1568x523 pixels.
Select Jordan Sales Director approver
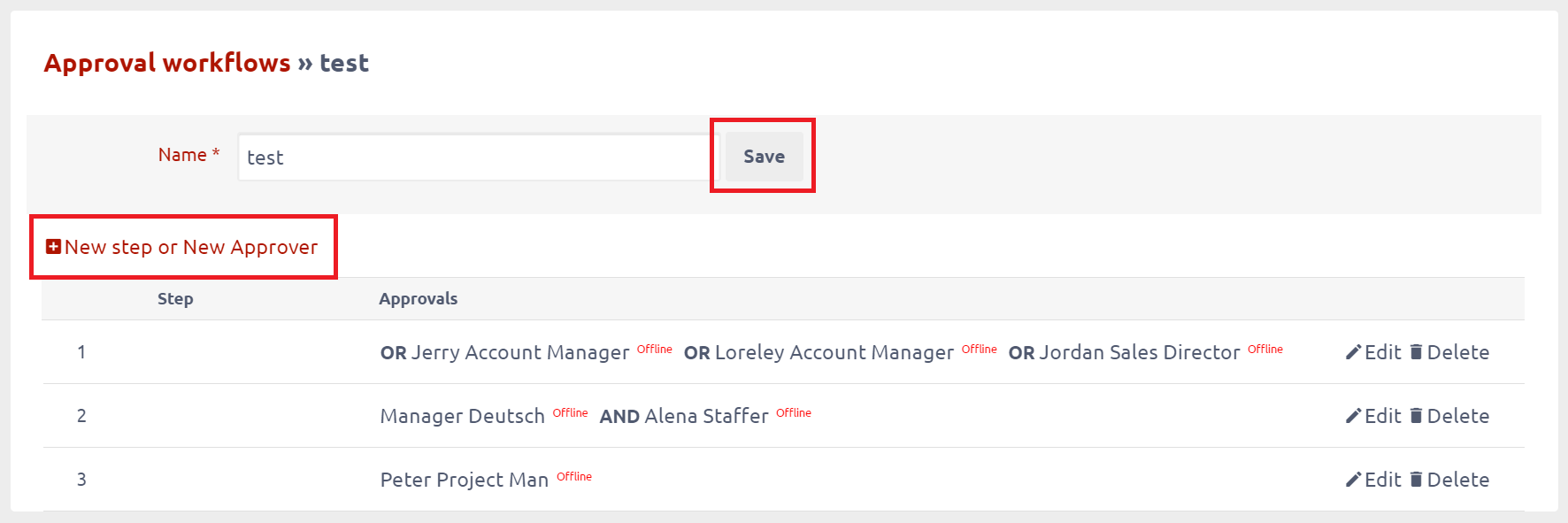pyautogui.click(x=1140, y=352)
